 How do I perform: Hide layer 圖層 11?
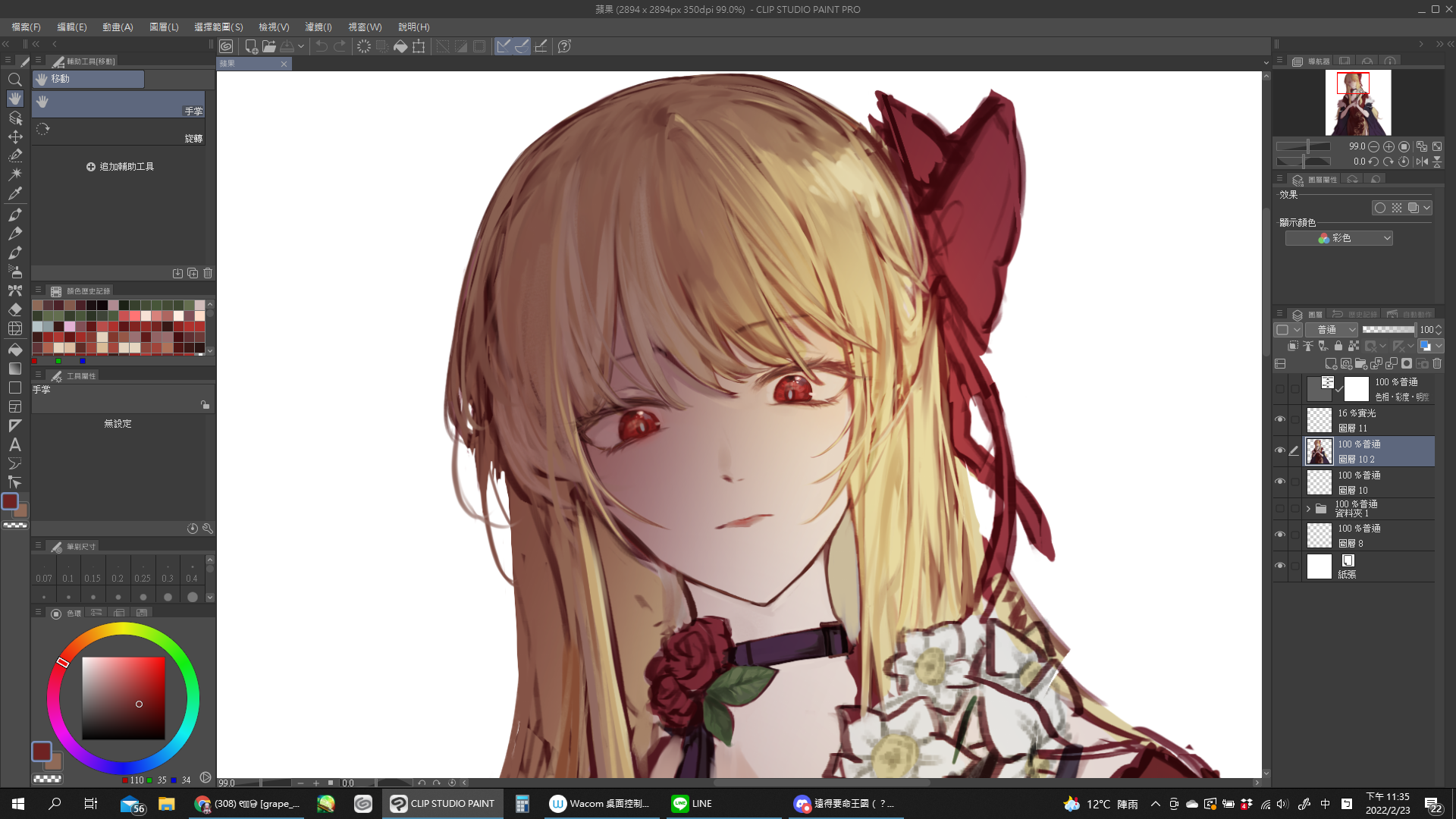click(x=1280, y=419)
